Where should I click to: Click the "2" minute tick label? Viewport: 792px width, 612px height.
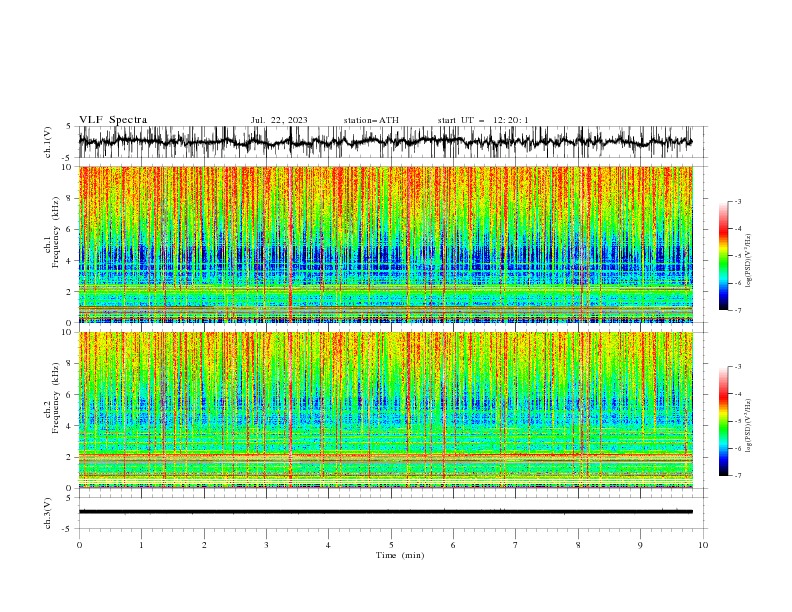click(x=204, y=545)
